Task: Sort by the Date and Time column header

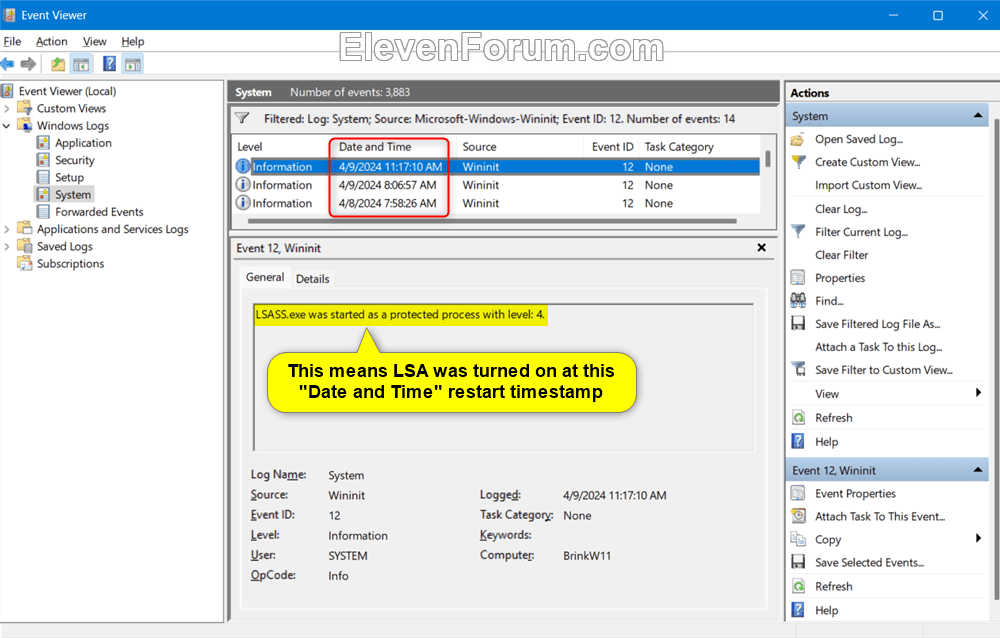Action: (393, 147)
